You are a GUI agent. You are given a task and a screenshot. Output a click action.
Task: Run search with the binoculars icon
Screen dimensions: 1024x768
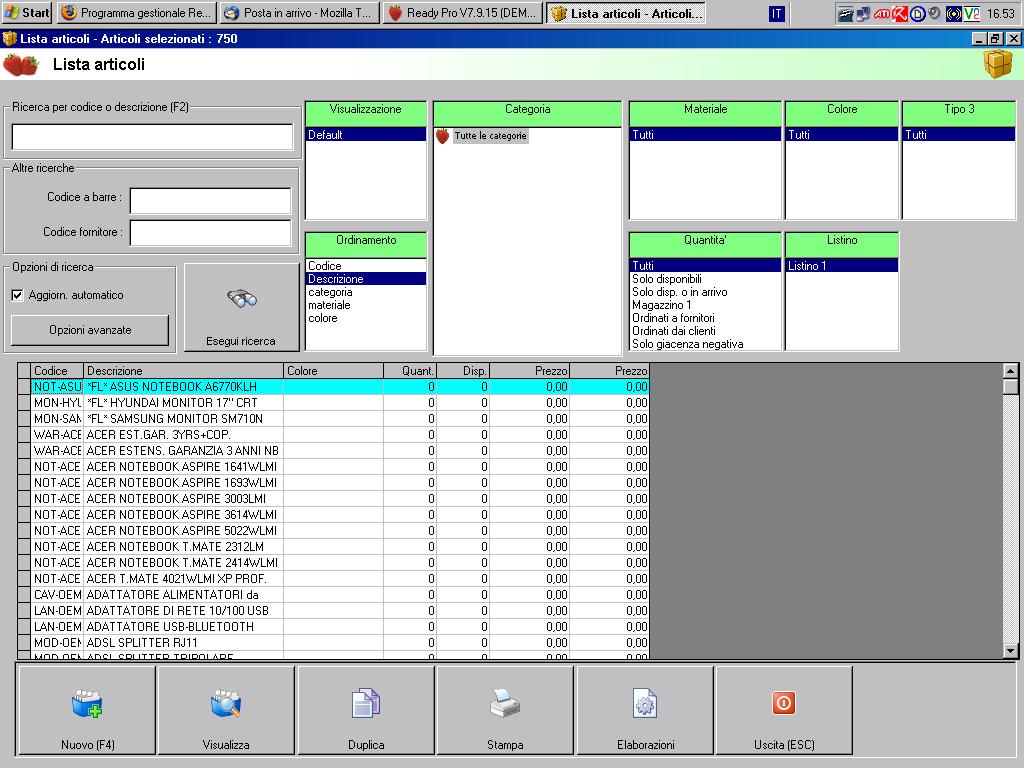click(x=241, y=299)
